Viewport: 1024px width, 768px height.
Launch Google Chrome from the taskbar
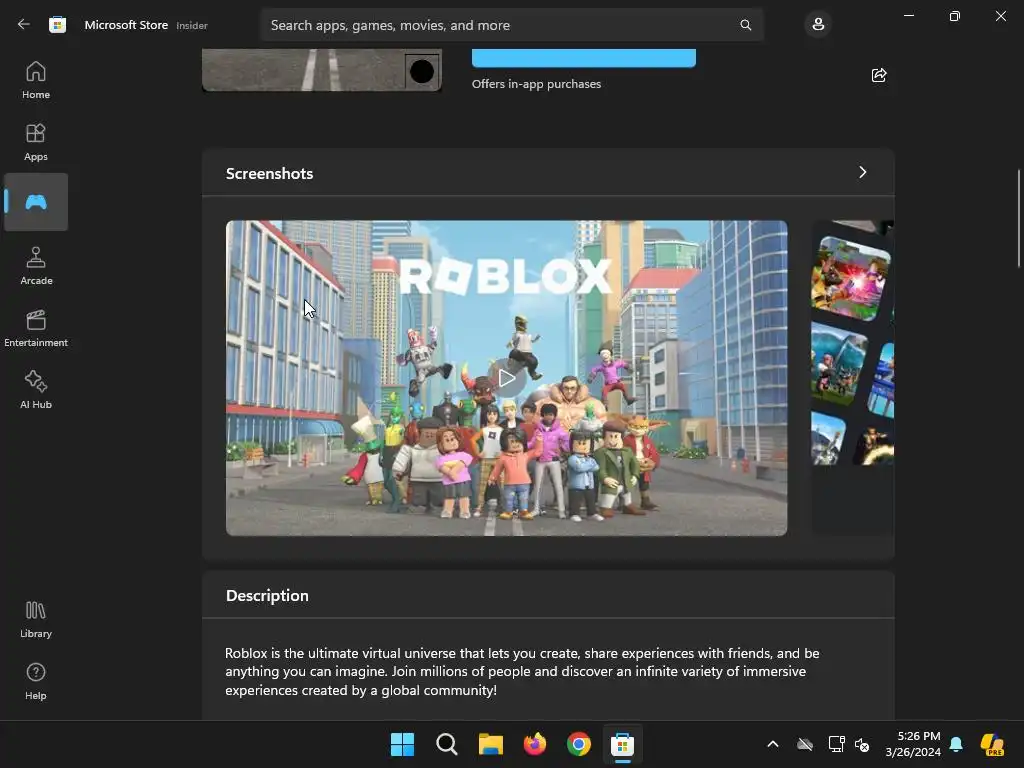pos(579,744)
